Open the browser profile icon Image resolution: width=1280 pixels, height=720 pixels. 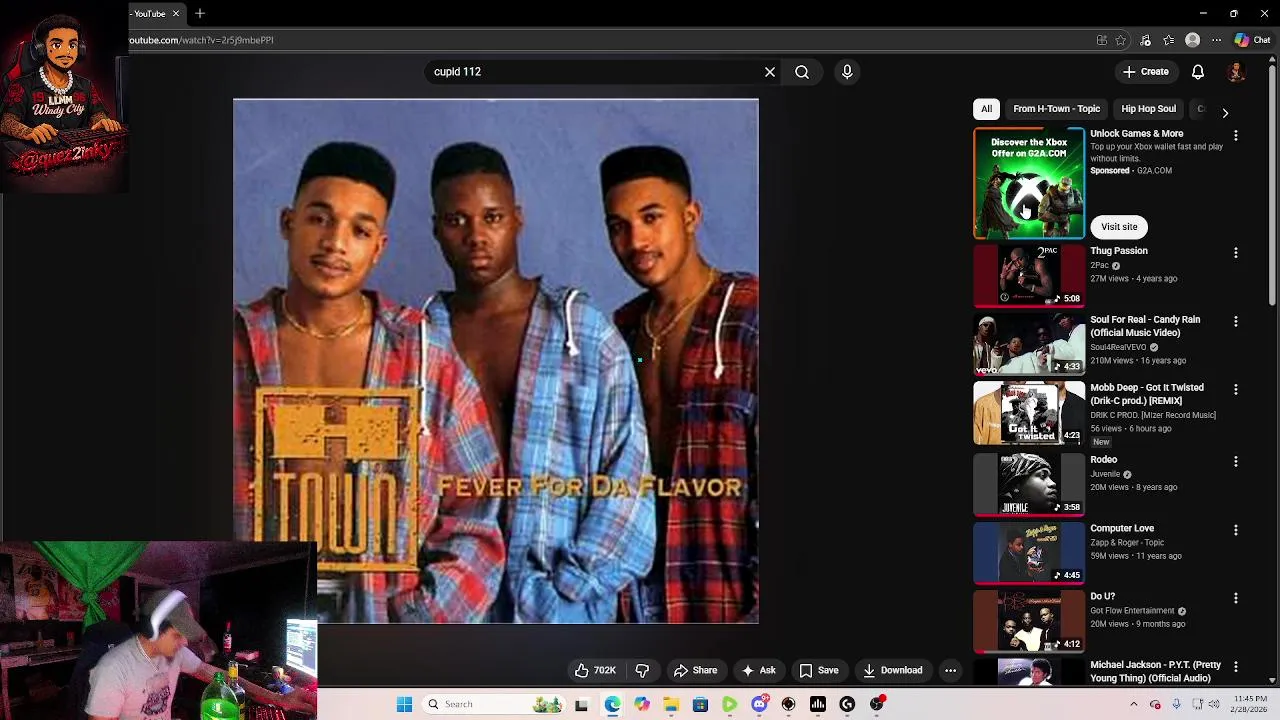point(1192,40)
